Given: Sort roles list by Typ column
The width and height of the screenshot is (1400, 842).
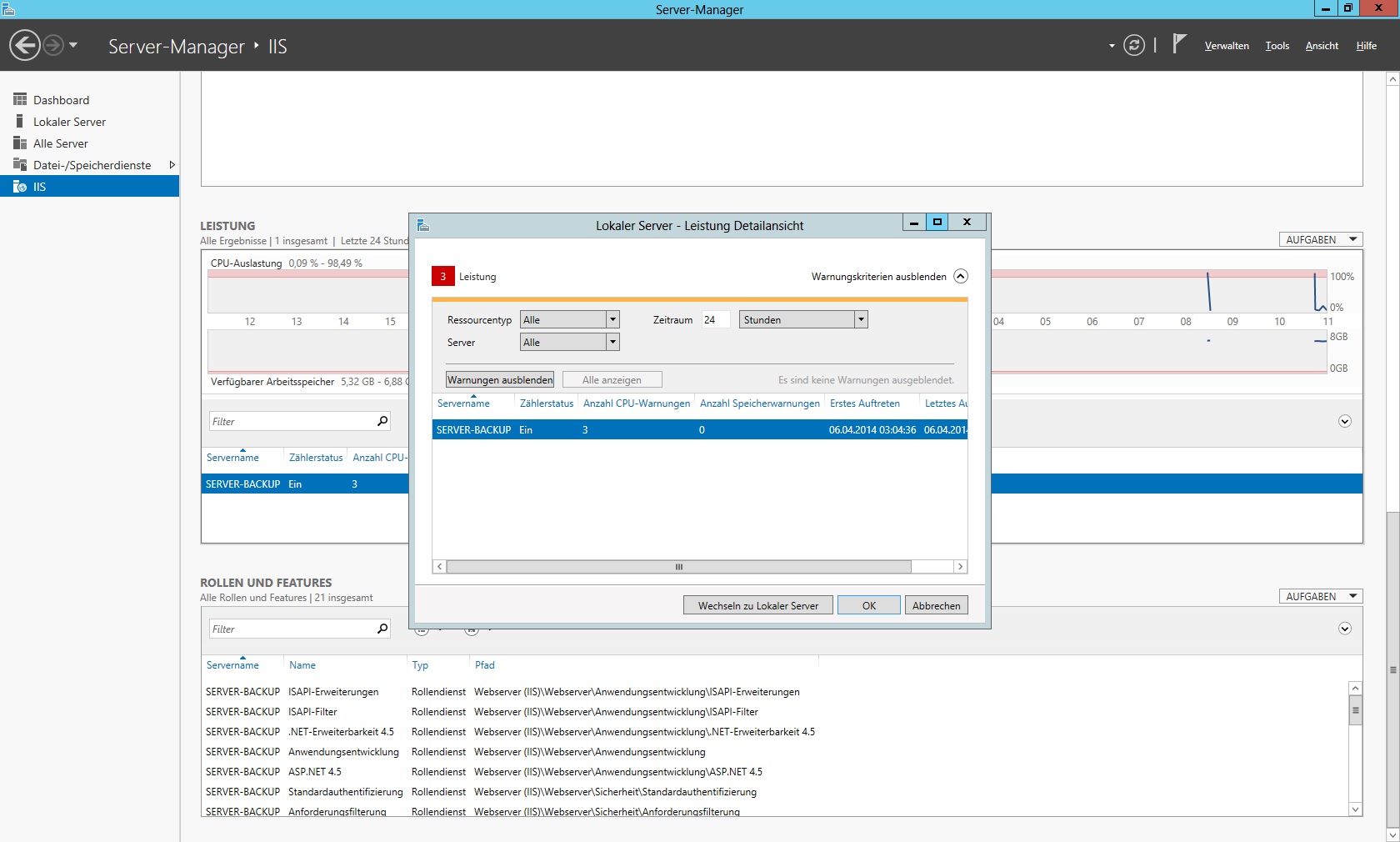Looking at the screenshot, I should point(420,665).
